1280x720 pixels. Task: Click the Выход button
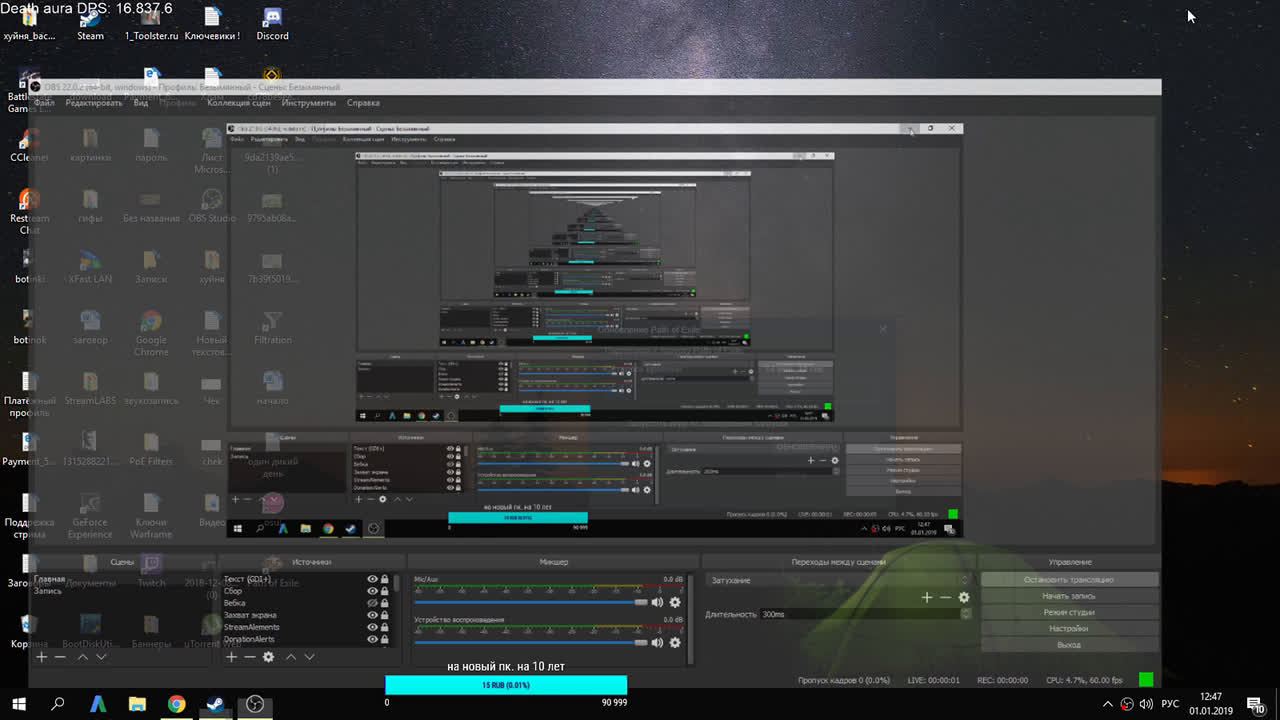[1068, 645]
